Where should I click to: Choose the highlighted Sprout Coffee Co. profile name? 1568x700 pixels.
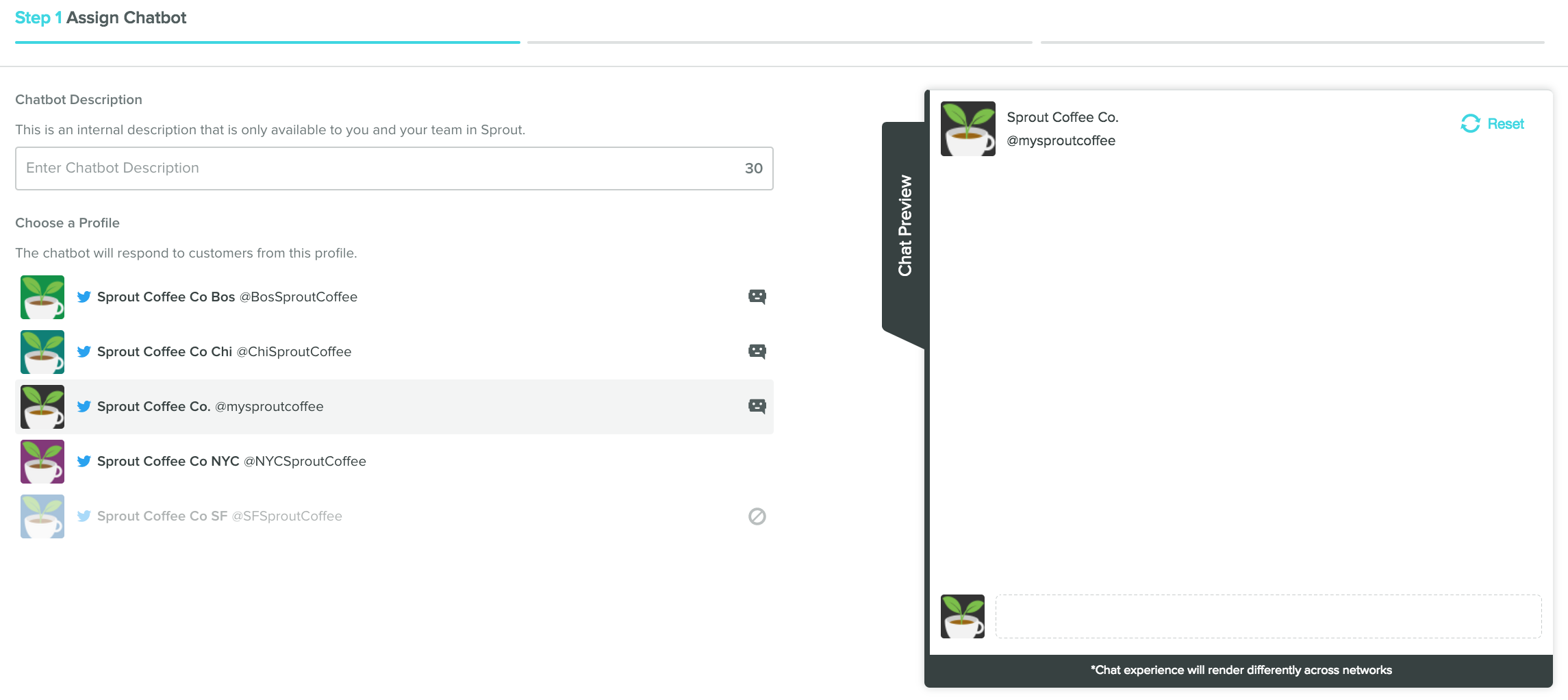(x=153, y=406)
